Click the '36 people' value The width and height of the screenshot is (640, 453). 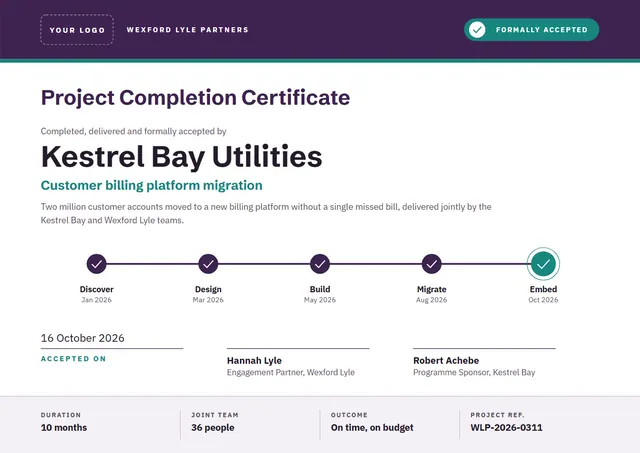click(x=213, y=428)
